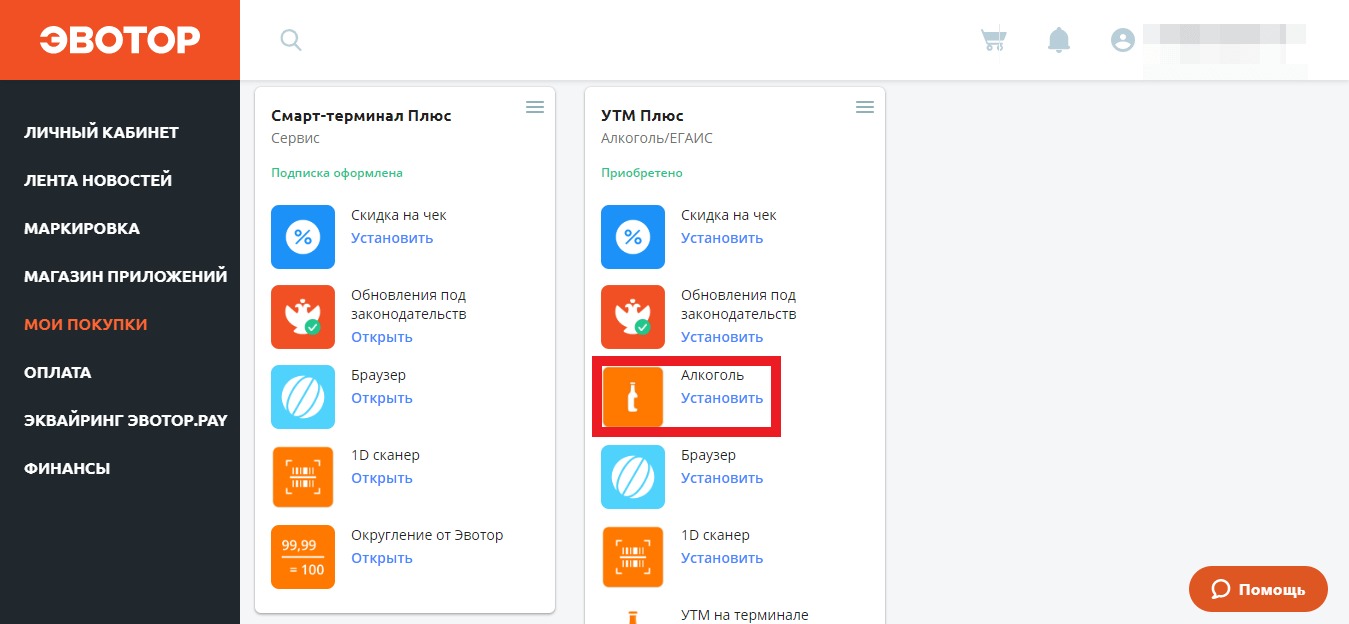Install Скидка на чек in УТМ Плюс

(722, 238)
